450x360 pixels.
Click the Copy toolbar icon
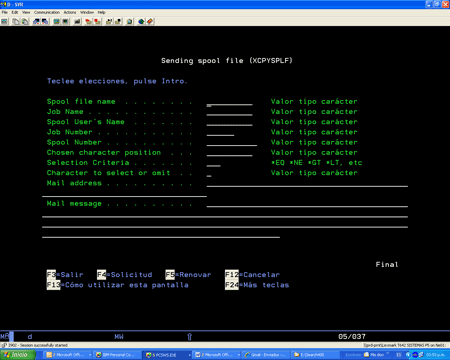click(16, 22)
